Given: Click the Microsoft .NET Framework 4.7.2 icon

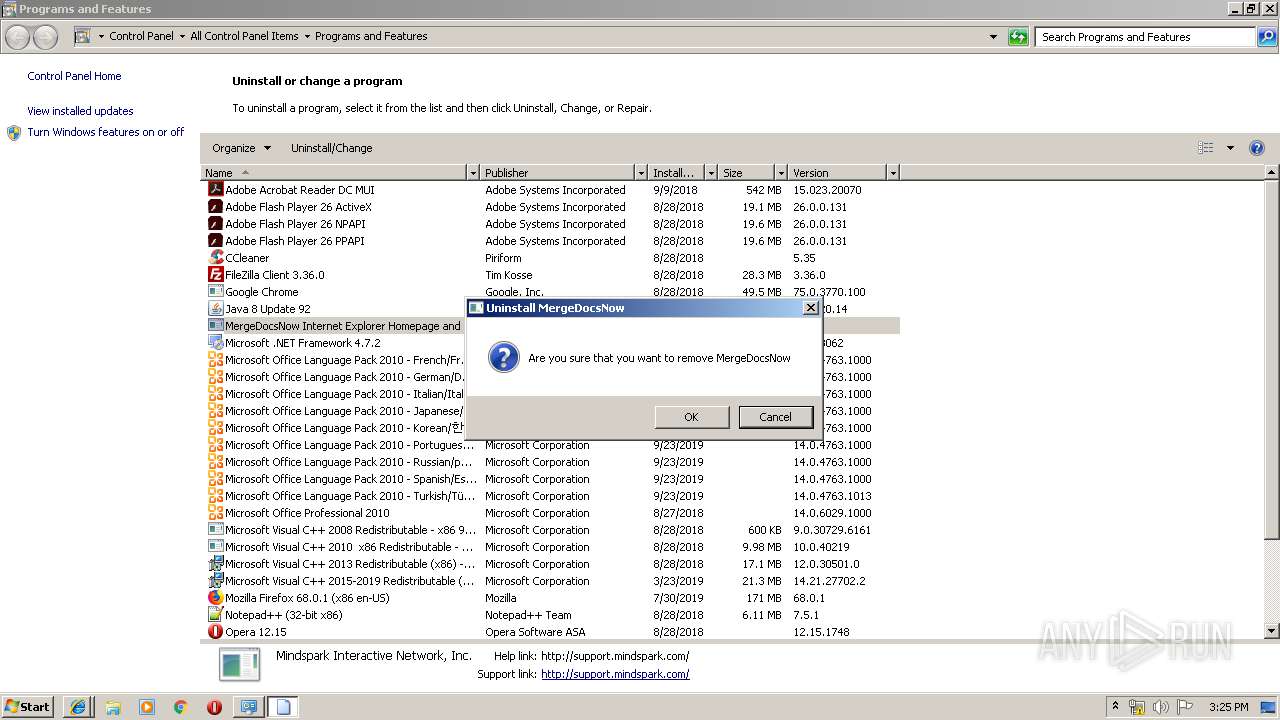Looking at the screenshot, I should pos(215,342).
